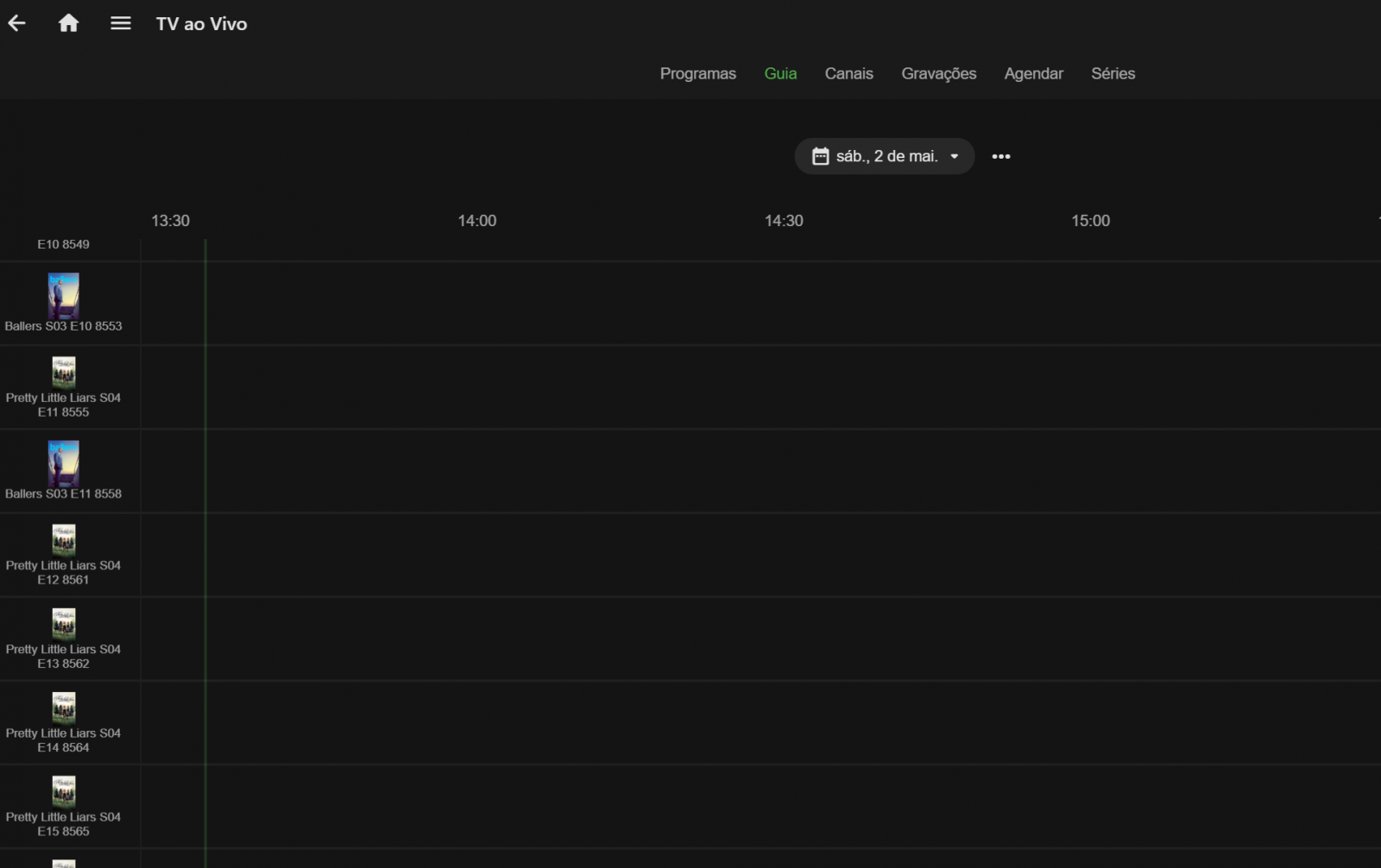Open Pretty Little Liars S04 E12 8561 thumbnail
The image size is (1381, 868).
tap(63, 540)
